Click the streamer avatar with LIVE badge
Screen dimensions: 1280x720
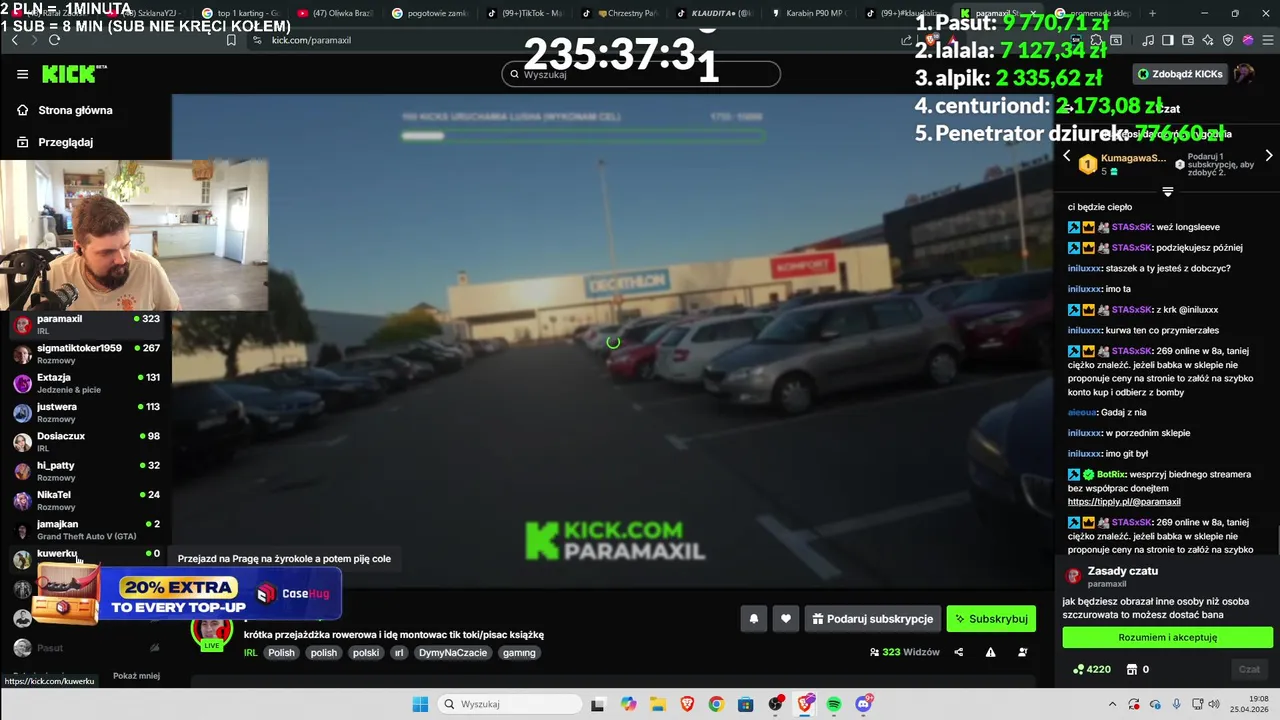pos(212,632)
